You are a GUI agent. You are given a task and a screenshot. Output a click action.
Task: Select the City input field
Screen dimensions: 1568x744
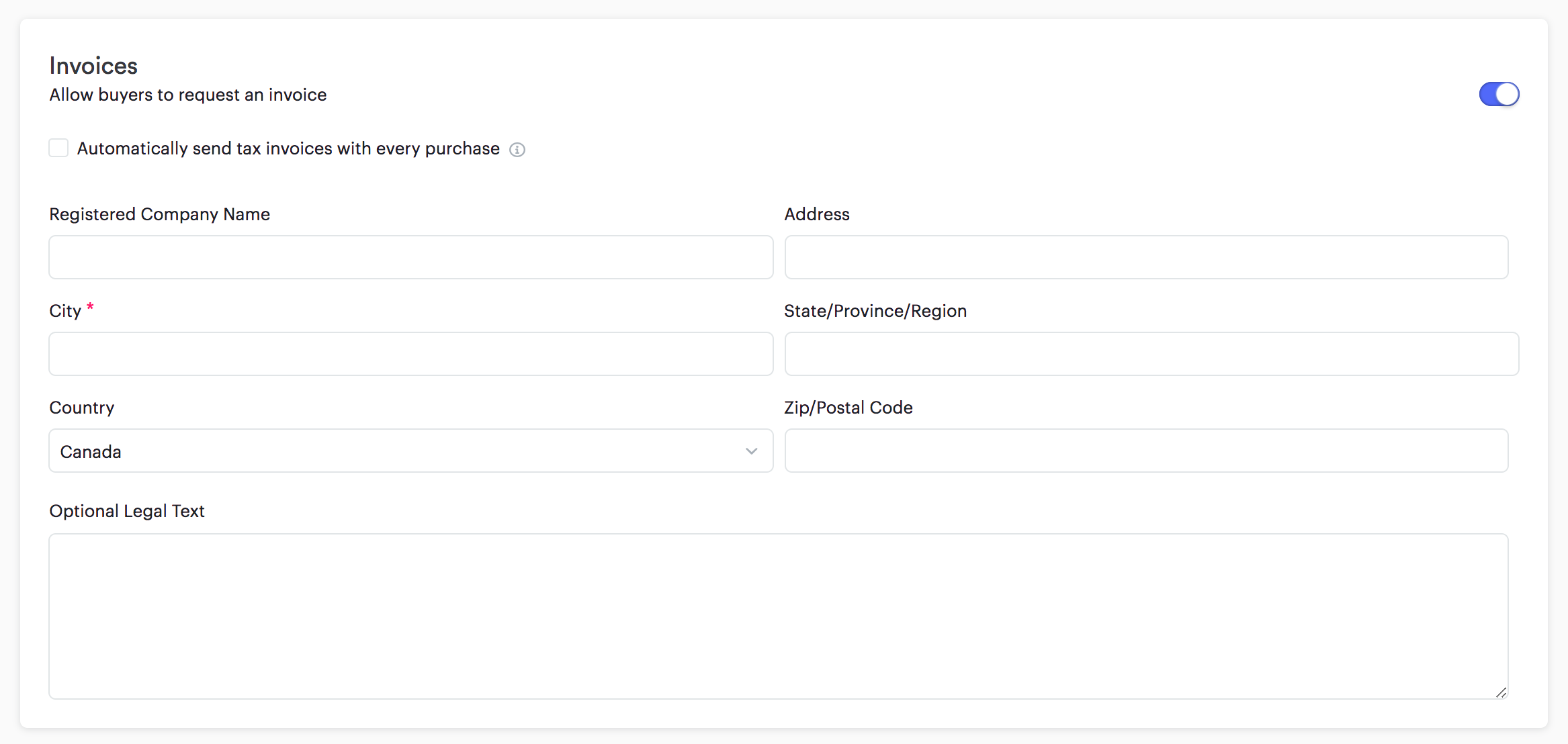click(x=411, y=354)
